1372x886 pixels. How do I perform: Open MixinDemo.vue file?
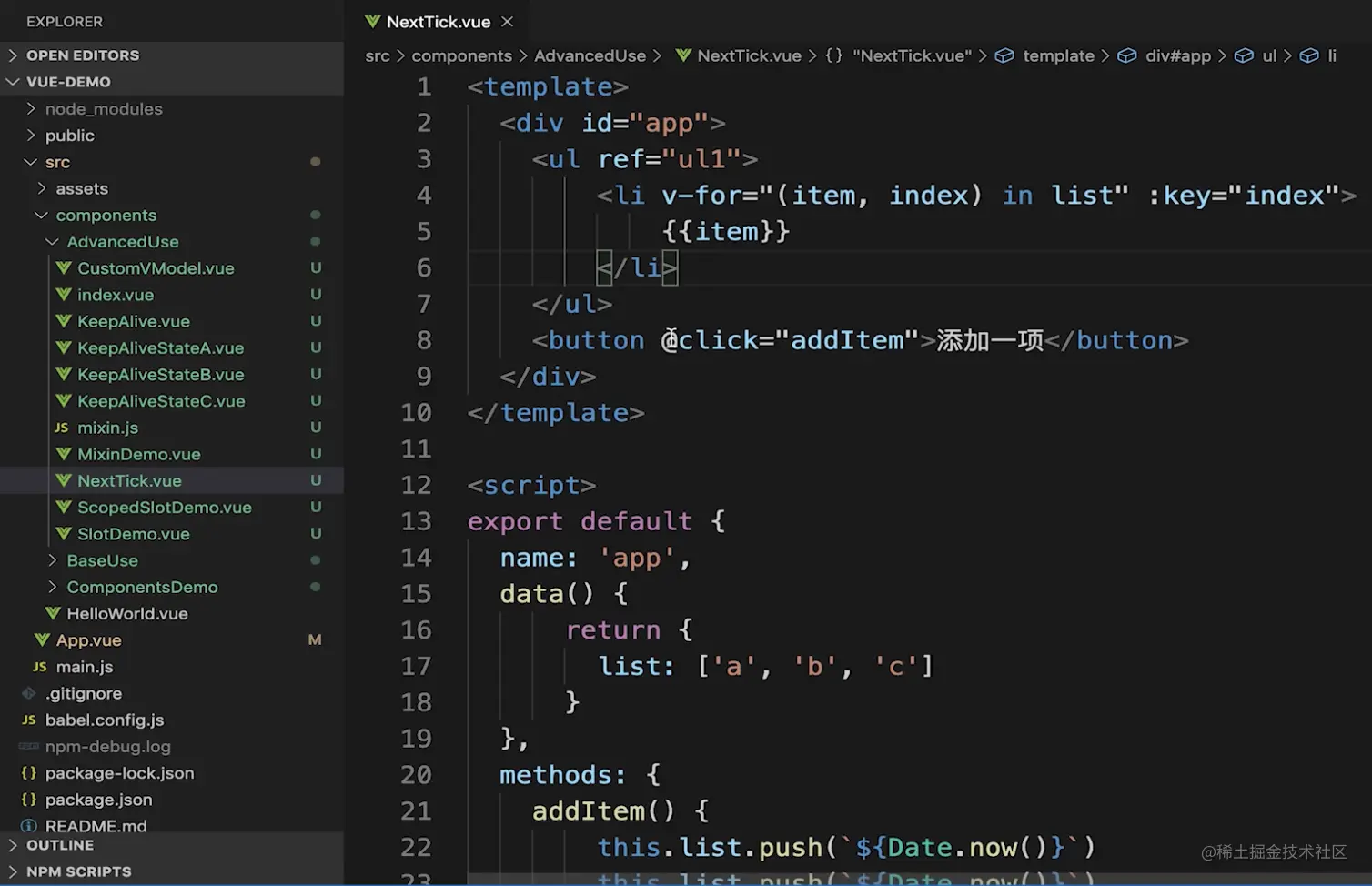pyautogui.click(x=139, y=454)
